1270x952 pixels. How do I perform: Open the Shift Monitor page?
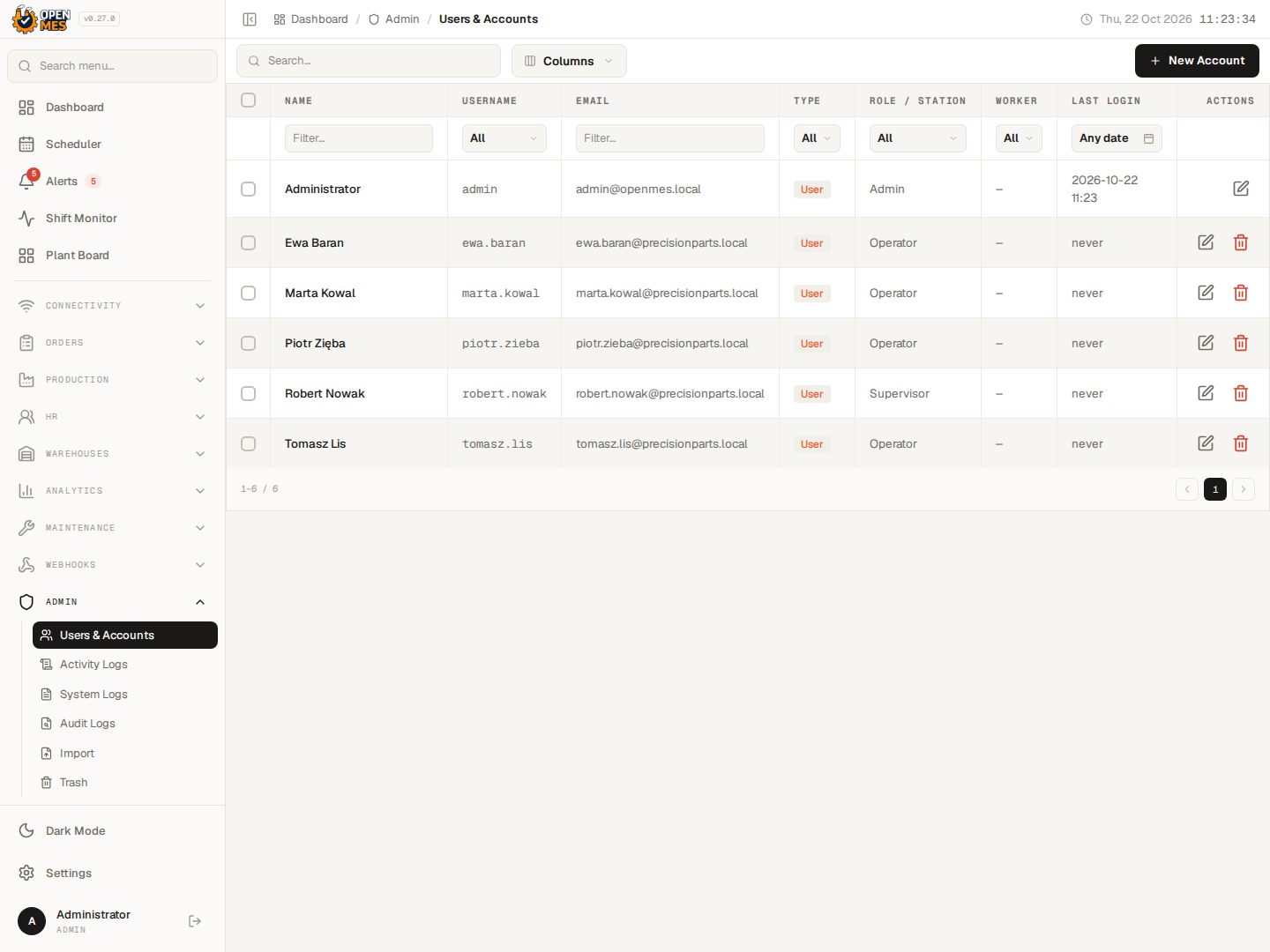click(112, 218)
